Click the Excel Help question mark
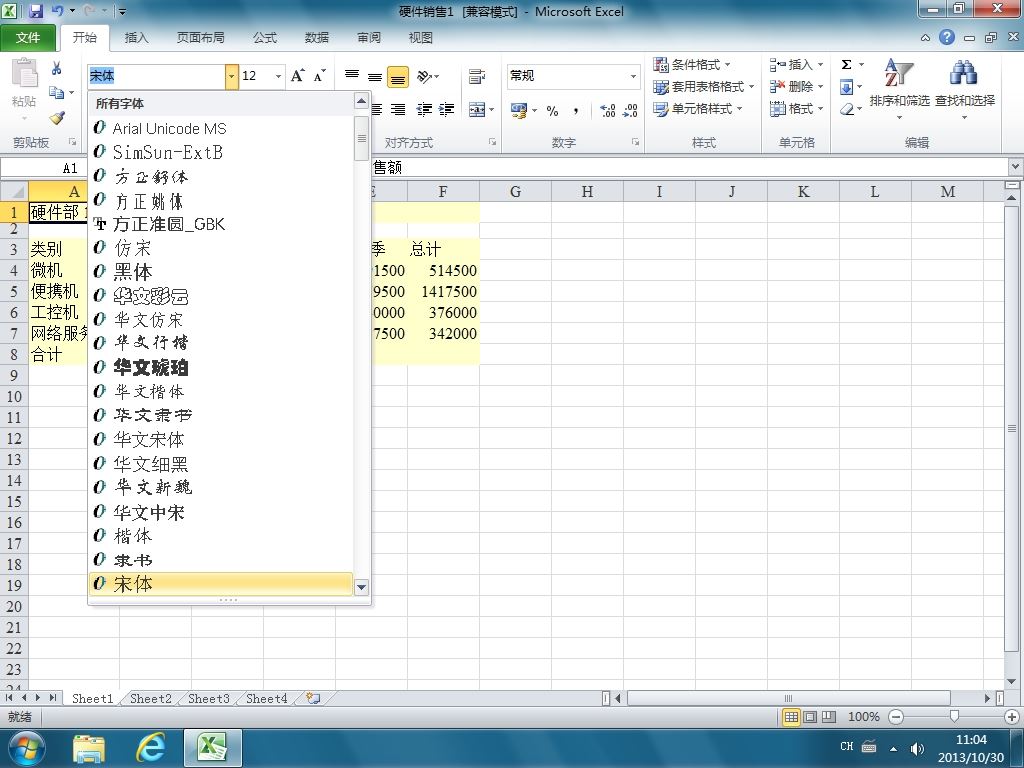Screen dimensions: 1024x768 (946, 37)
